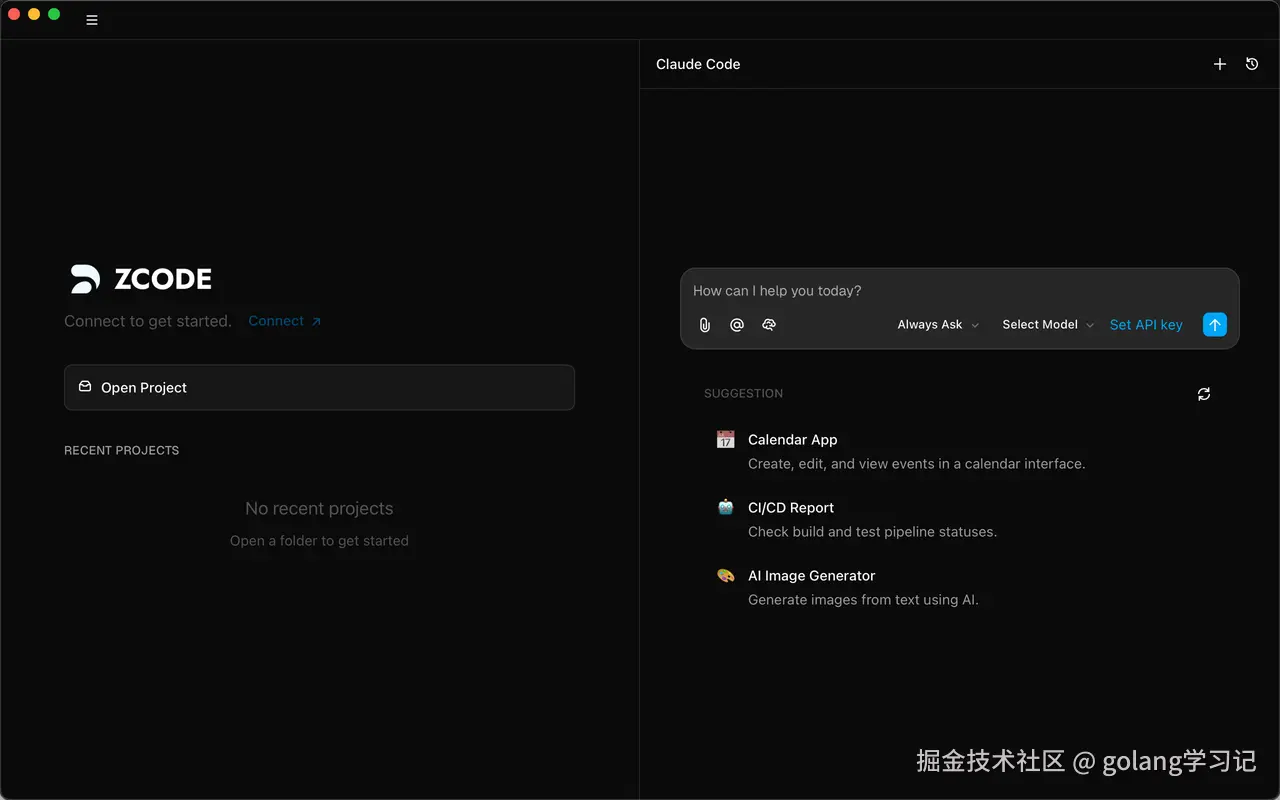Click the SUGGESTION heading
The width and height of the screenshot is (1280, 800).
pos(743,394)
